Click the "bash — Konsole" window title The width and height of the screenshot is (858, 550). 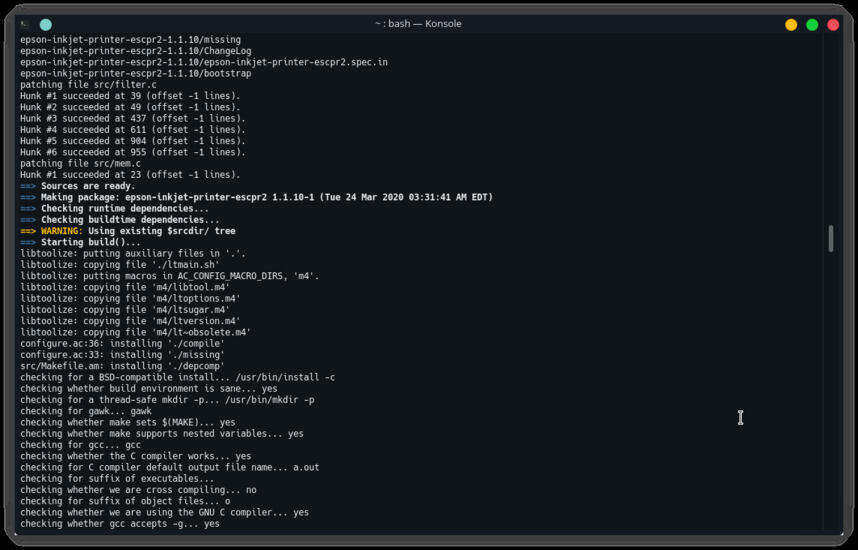click(x=418, y=24)
